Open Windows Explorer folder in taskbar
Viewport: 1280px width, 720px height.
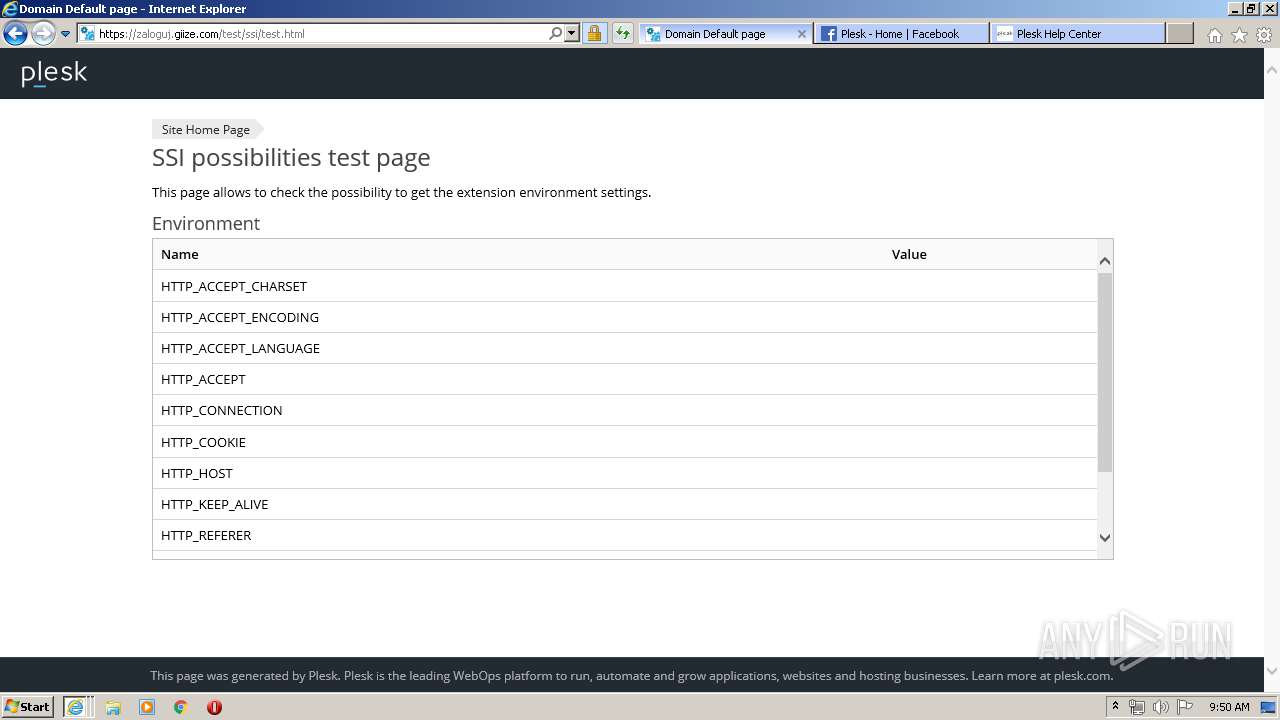[113, 707]
